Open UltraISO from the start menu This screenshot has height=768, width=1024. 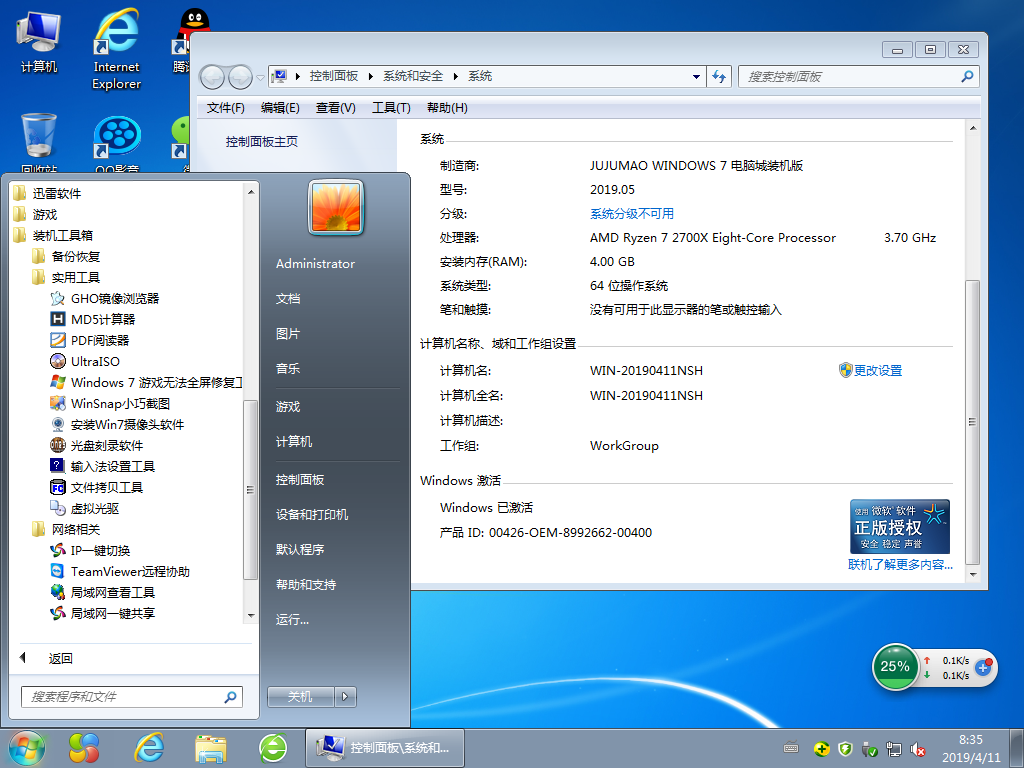(x=94, y=361)
